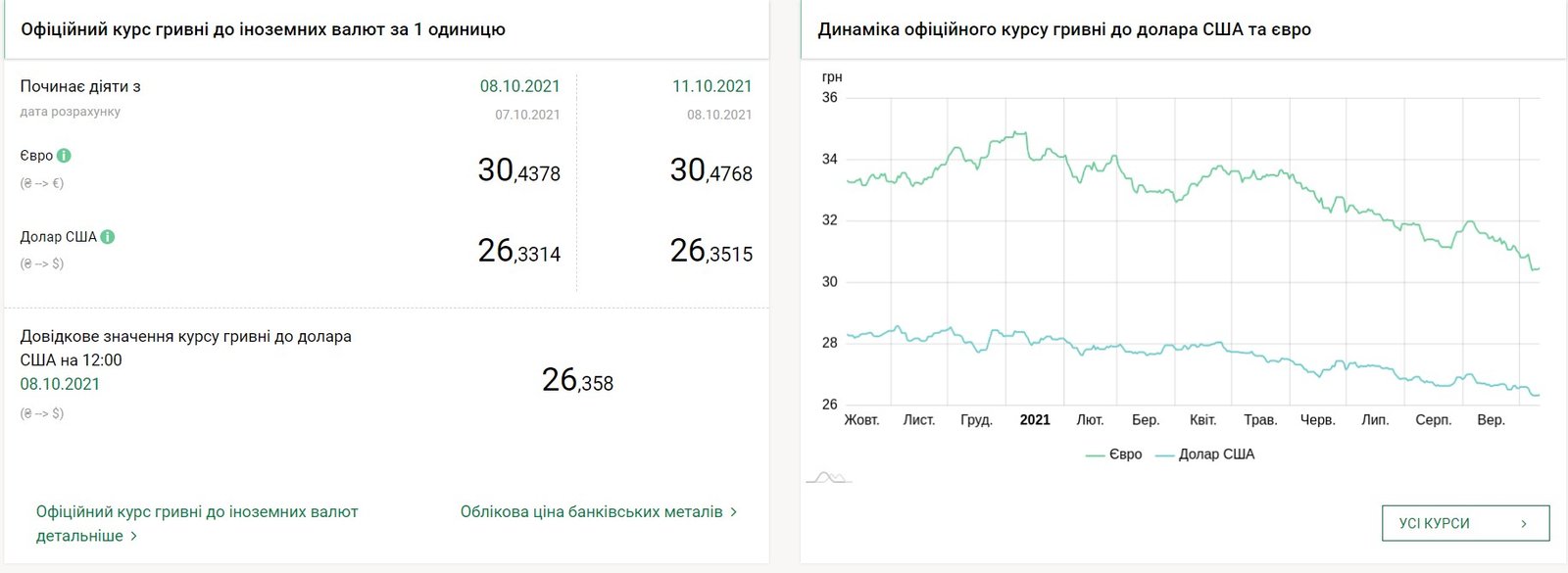1568x573 pixels.
Task: Click the green 08.10.2021 date link
Action: 61,384
